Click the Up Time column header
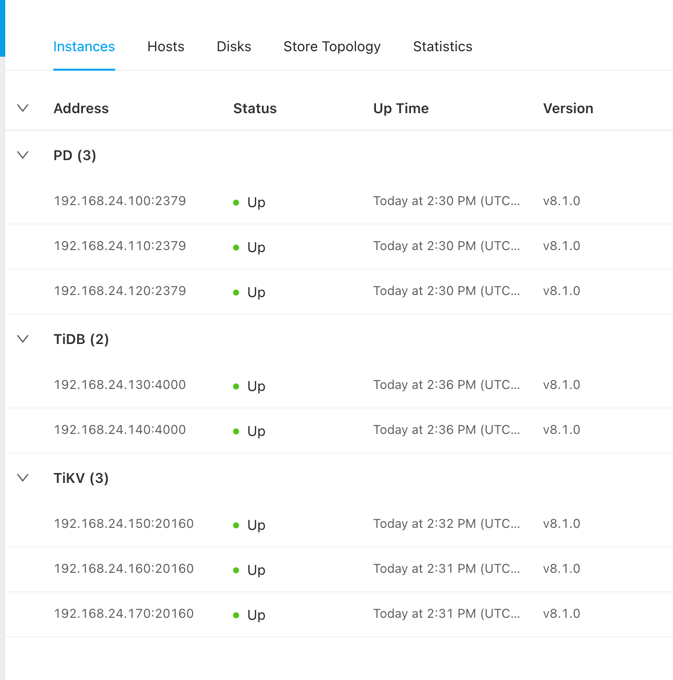 coord(401,108)
